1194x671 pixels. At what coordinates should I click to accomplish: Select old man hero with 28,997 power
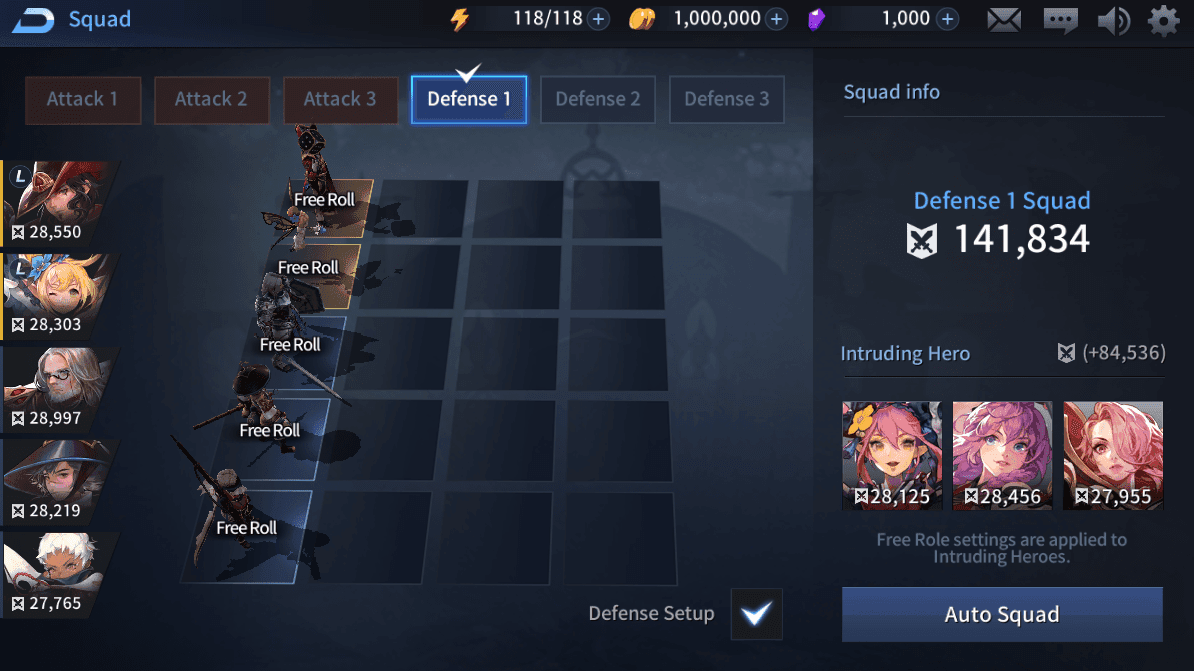click(59, 388)
